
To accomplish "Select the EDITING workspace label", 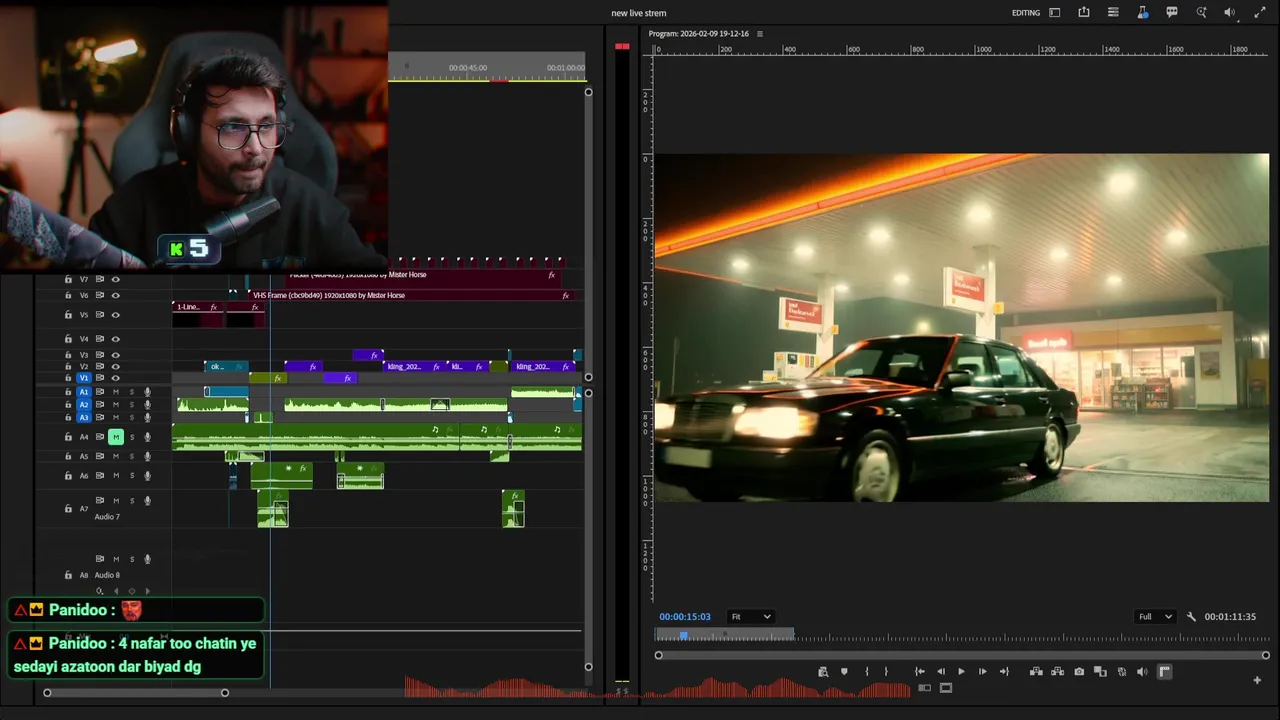I will tap(1026, 13).
